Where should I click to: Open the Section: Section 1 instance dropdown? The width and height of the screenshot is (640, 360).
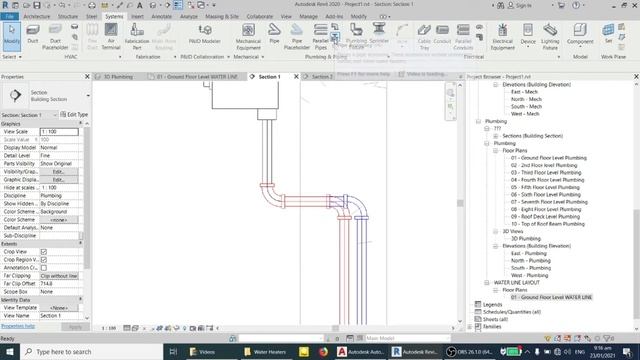tap(29, 115)
